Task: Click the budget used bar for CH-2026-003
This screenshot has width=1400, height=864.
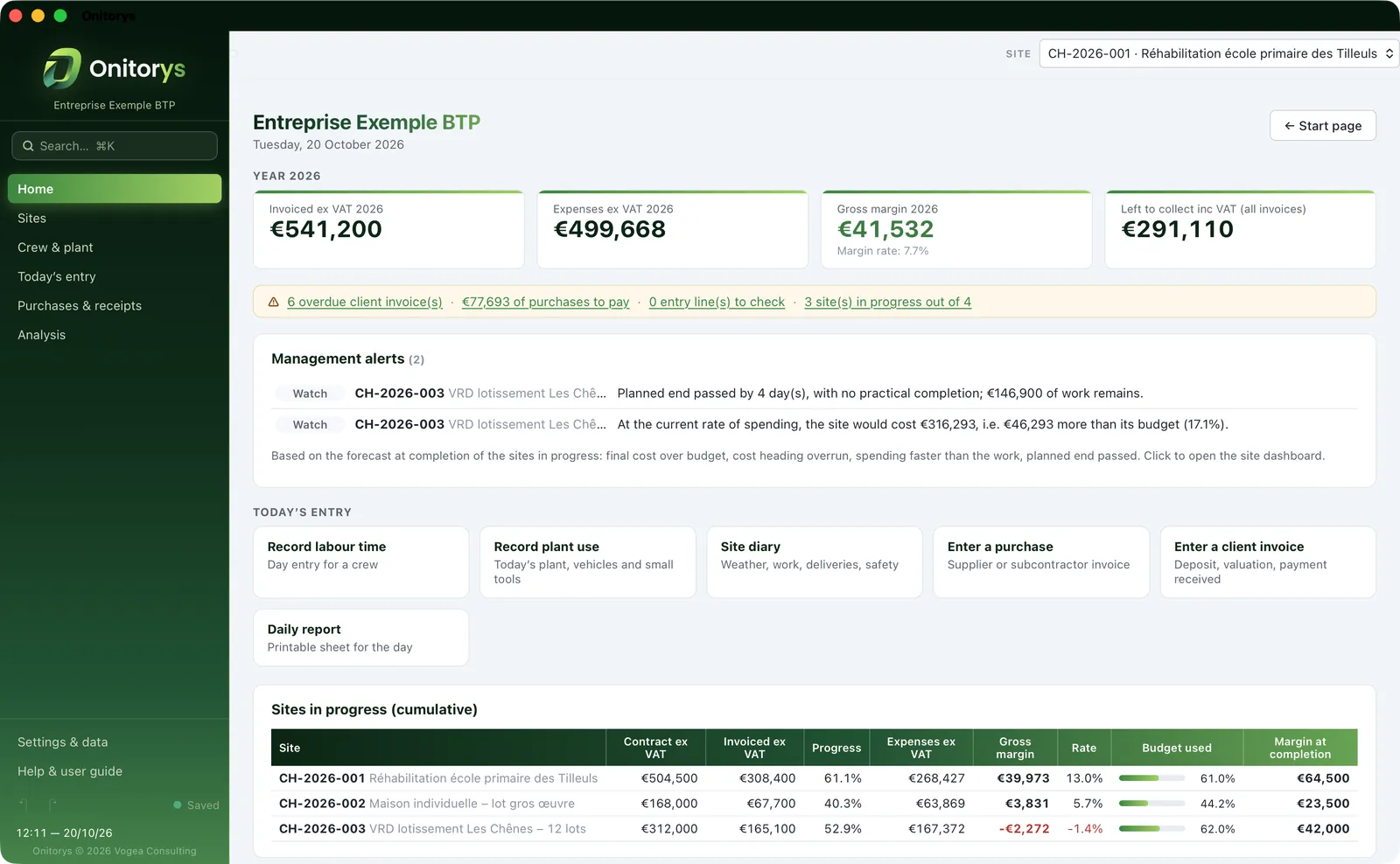Action: click(1151, 829)
